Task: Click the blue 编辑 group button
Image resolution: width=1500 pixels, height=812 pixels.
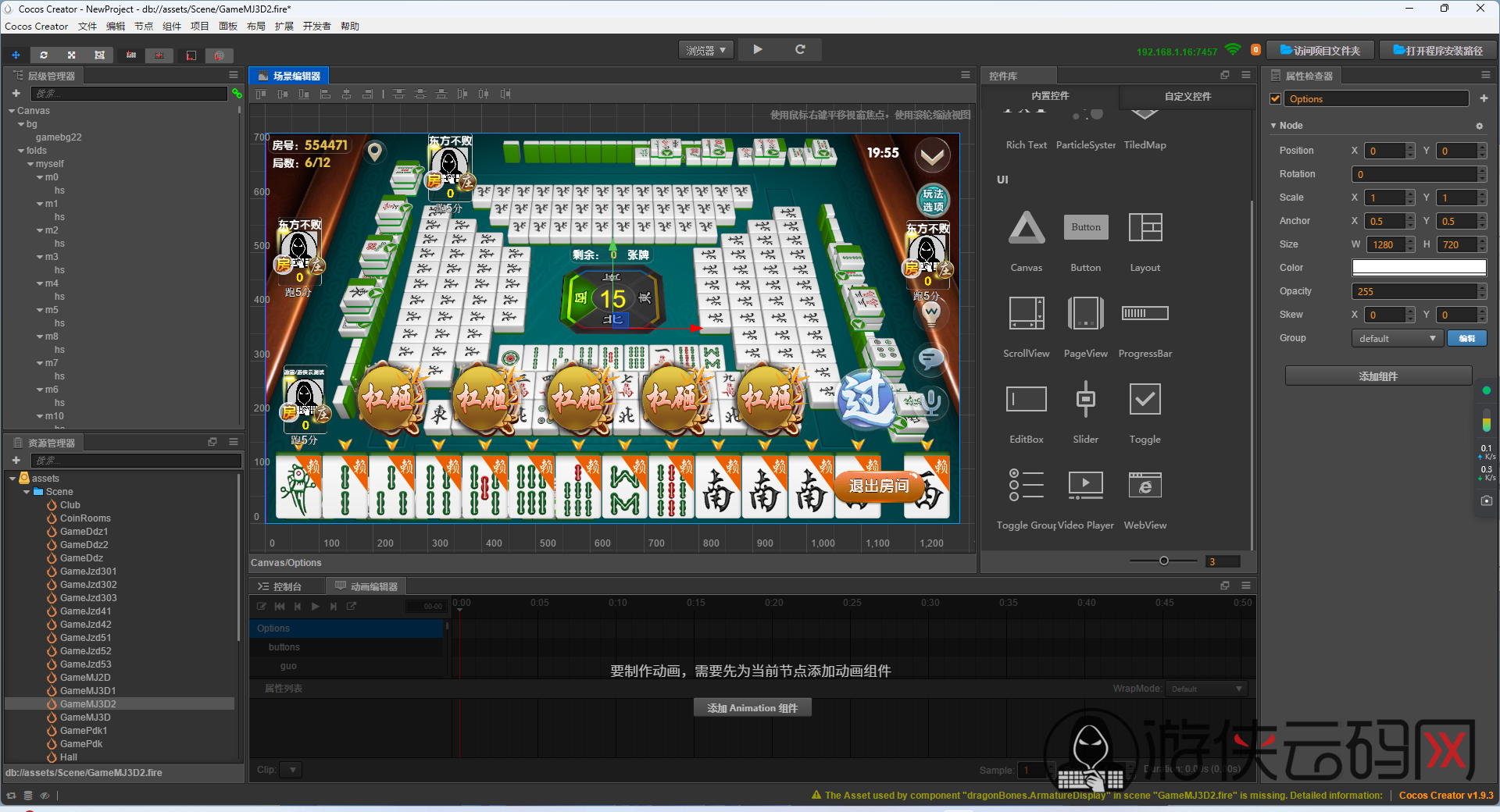Action: 1467,338
